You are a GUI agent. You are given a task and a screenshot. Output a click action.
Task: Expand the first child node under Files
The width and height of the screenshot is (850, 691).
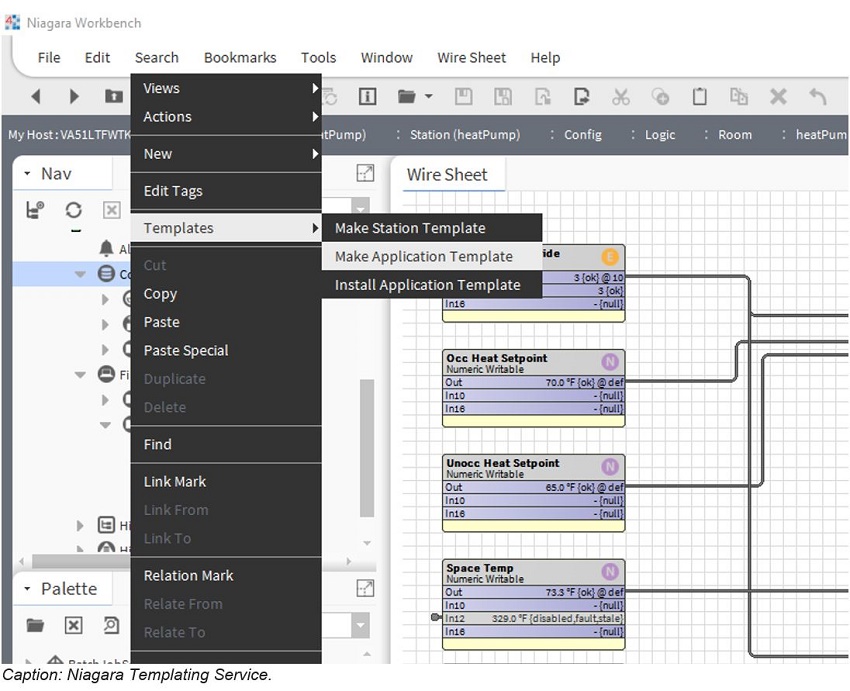105,400
